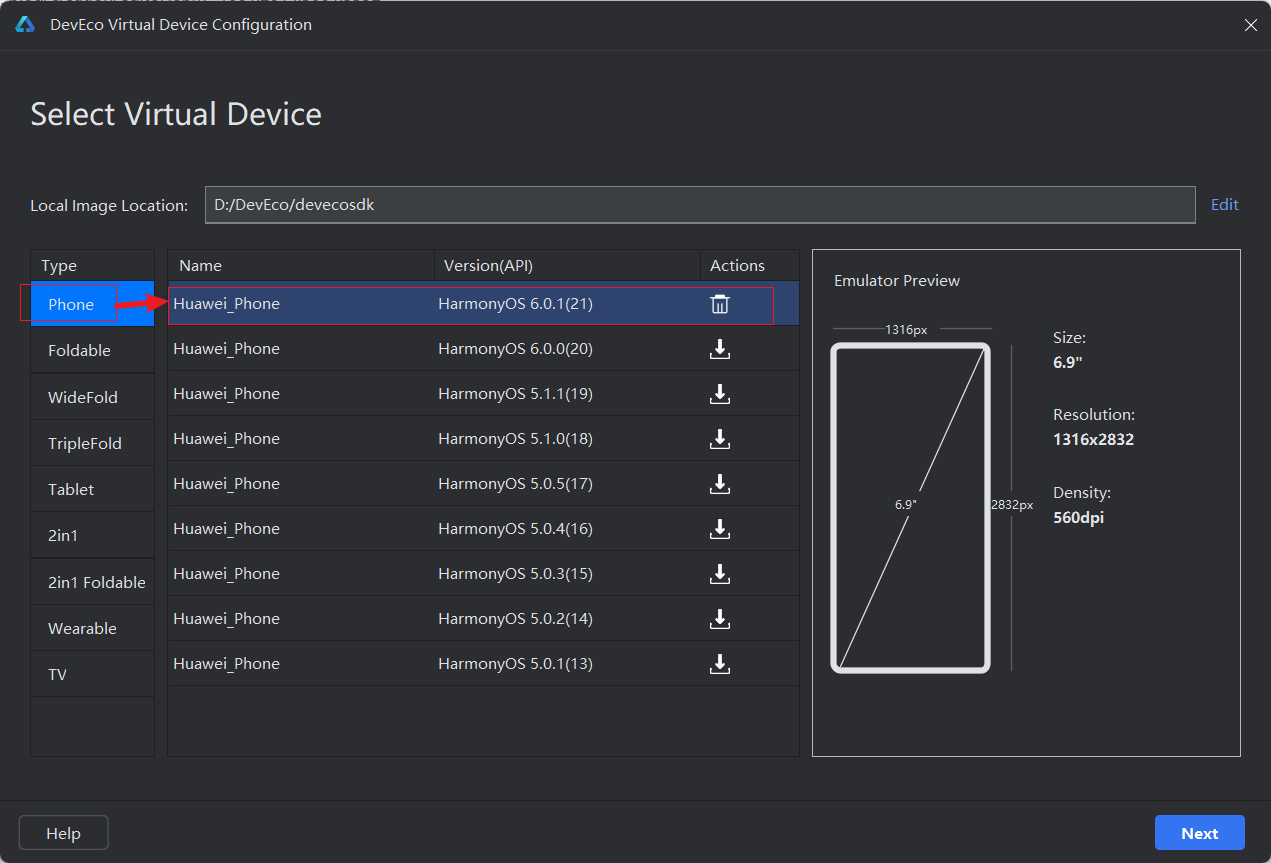
Task: Select the 2in1 Foldable device type
Action: point(92,582)
